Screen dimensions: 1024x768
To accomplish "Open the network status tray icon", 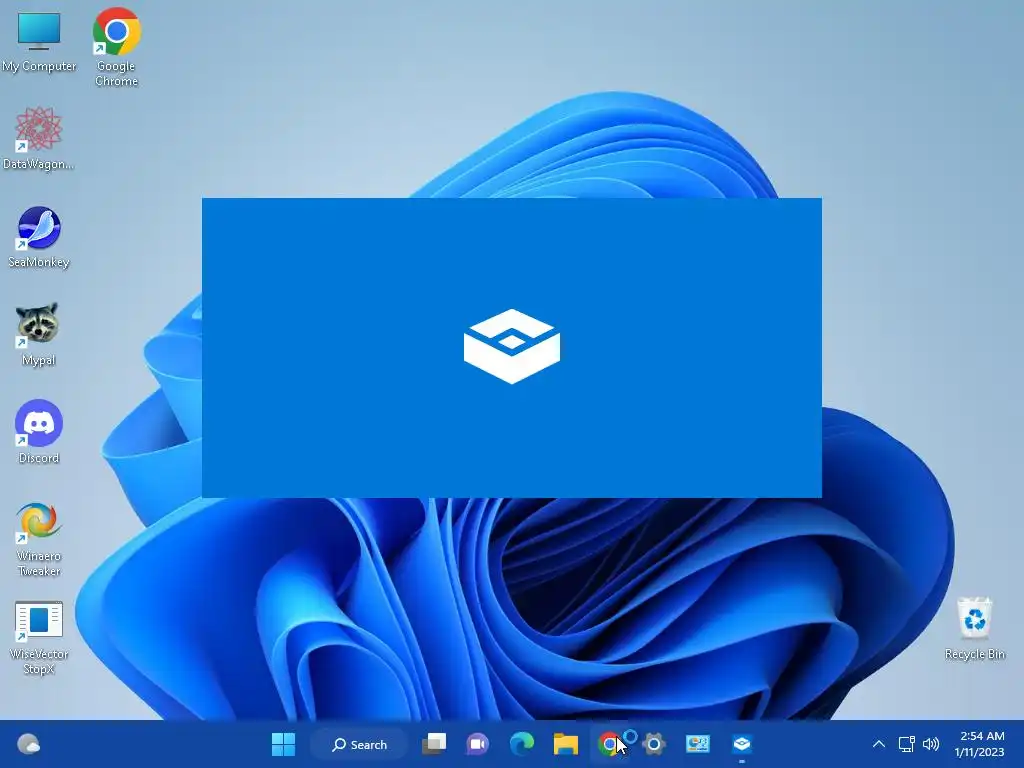I will pos(906,744).
